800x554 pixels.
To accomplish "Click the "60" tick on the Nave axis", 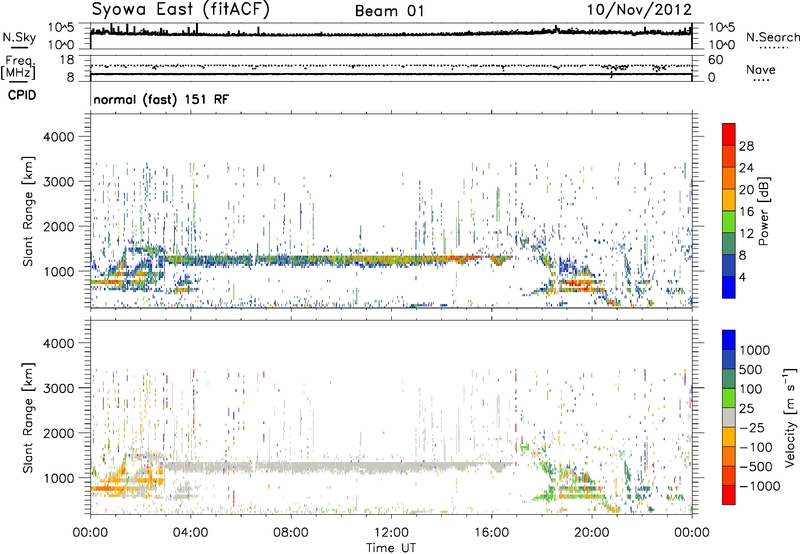I will [x=715, y=60].
